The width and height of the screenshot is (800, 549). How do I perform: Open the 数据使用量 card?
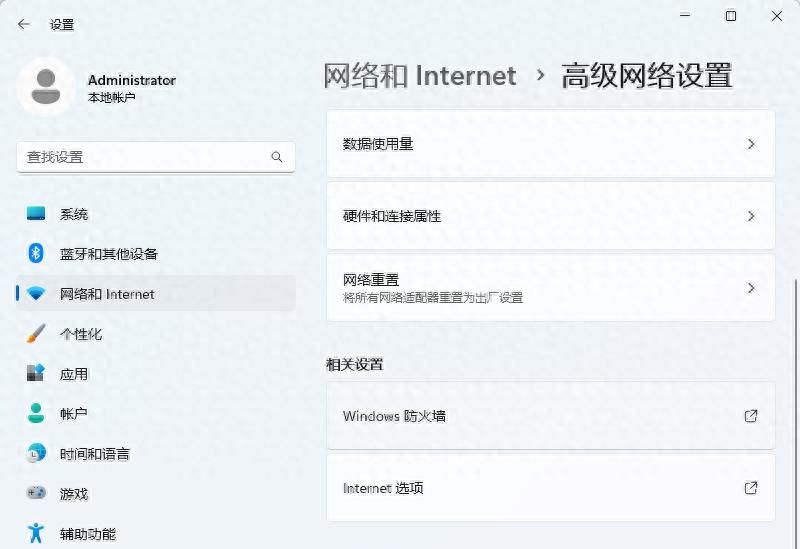pyautogui.click(x=551, y=144)
